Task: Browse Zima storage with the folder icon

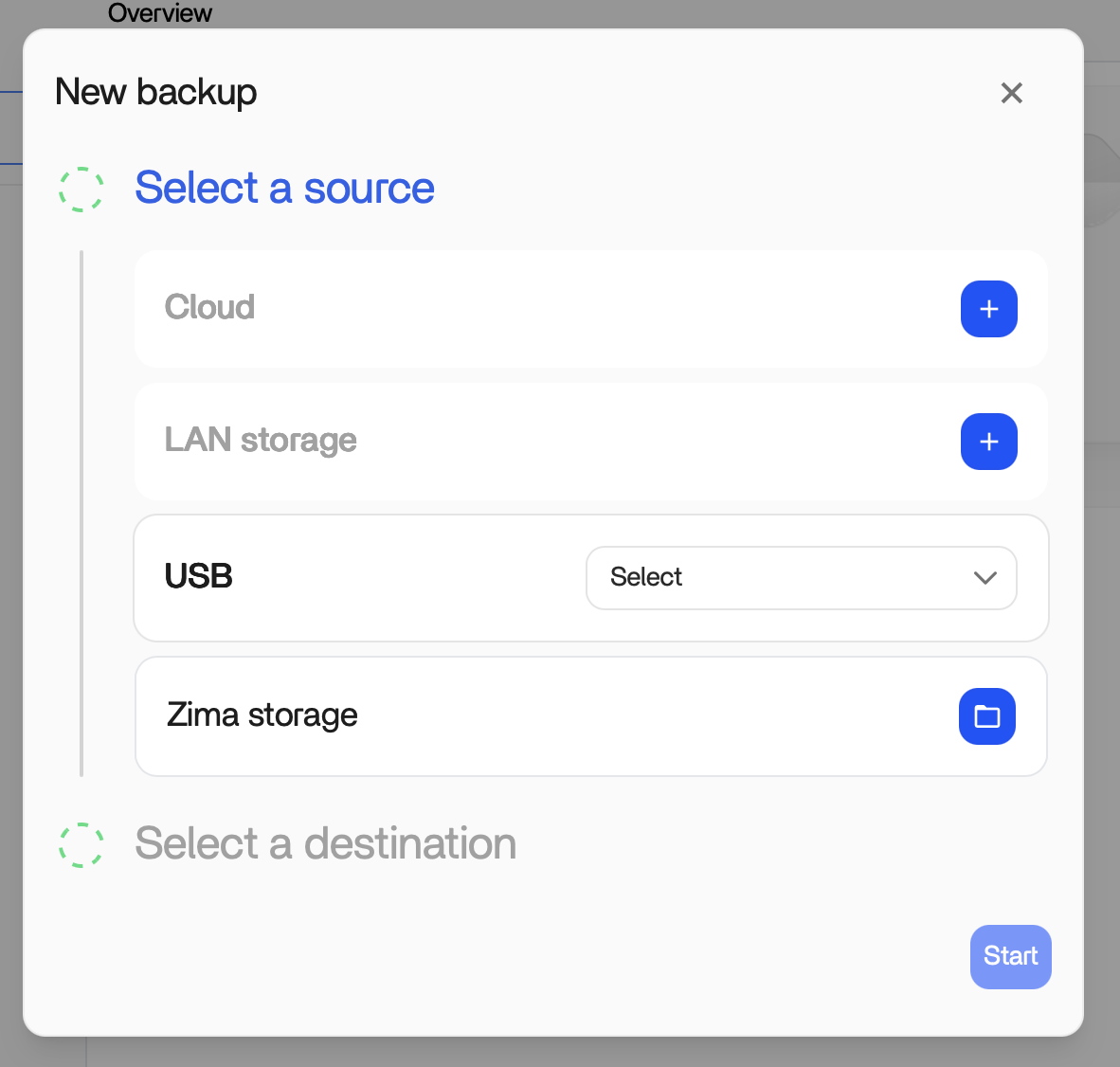Action: 986,716
